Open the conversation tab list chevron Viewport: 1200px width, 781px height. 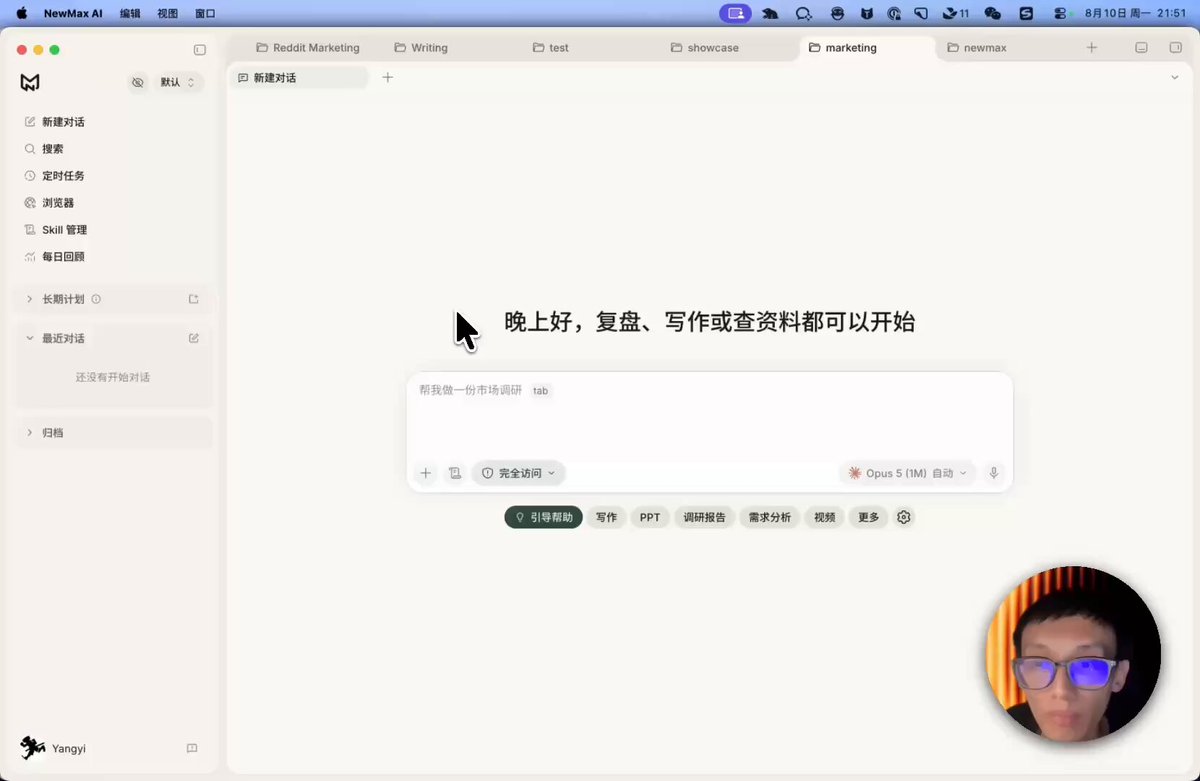[x=1175, y=78]
